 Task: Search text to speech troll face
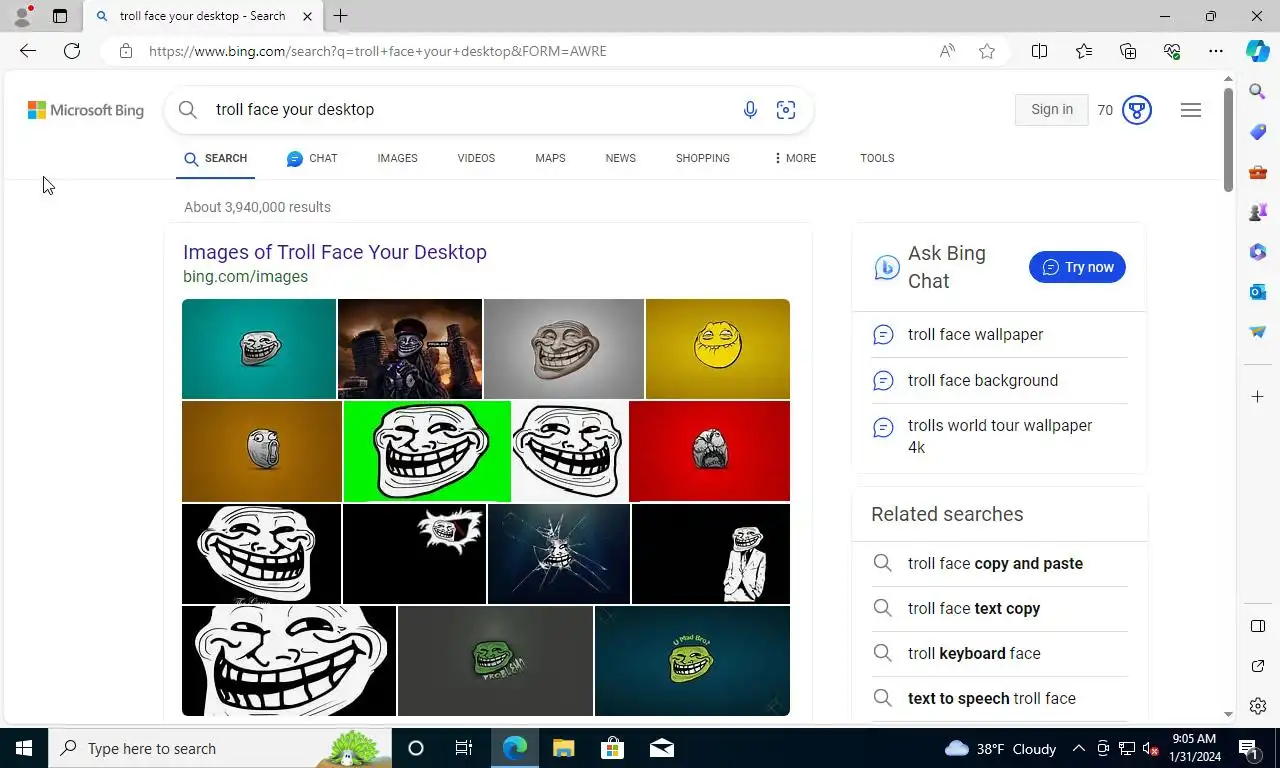click(992, 699)
